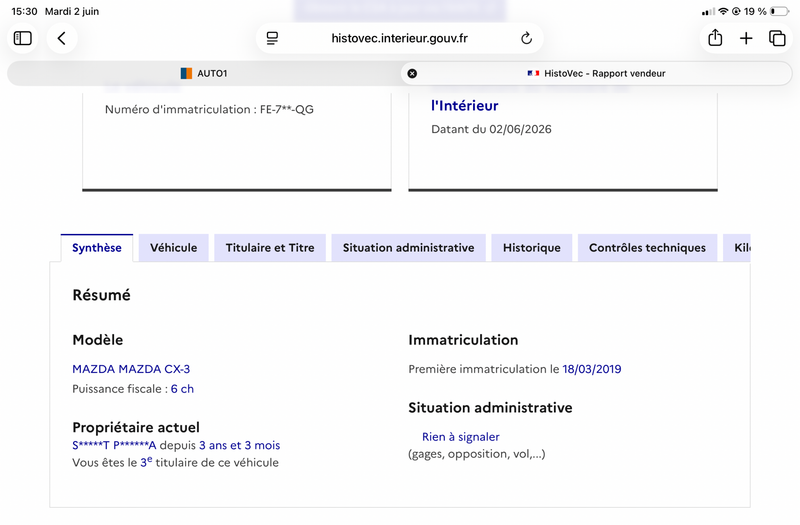Click the (gages, opposition, vol,...) note
800x525 pixels.
477,454
